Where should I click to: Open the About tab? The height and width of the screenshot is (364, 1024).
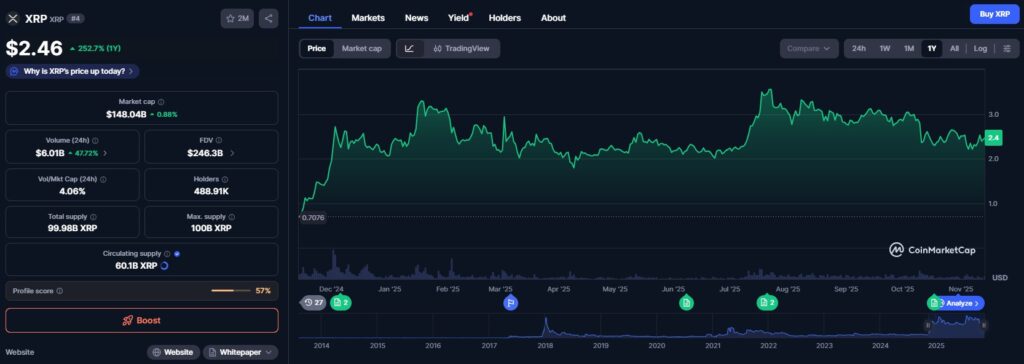coord(553,18)
